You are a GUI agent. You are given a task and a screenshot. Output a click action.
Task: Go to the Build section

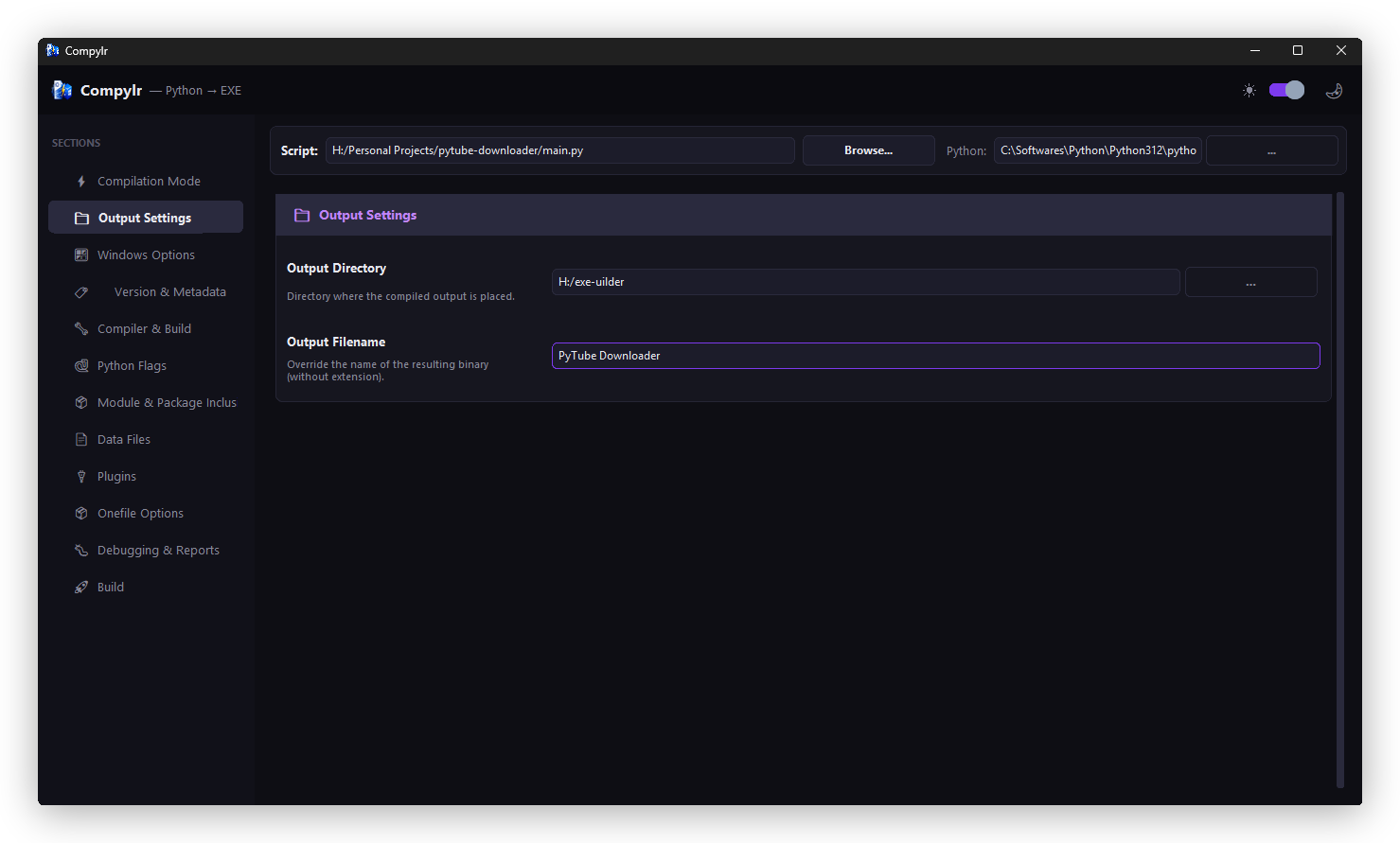pos(146,588)
